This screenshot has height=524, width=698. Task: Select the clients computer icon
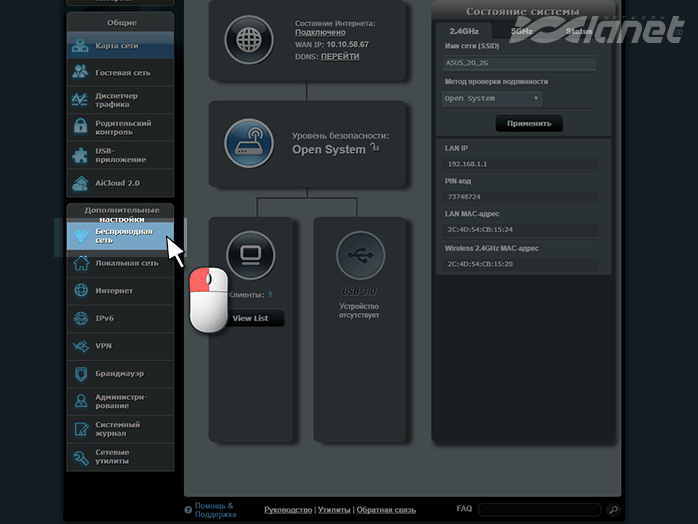click(x=250, y=254)
